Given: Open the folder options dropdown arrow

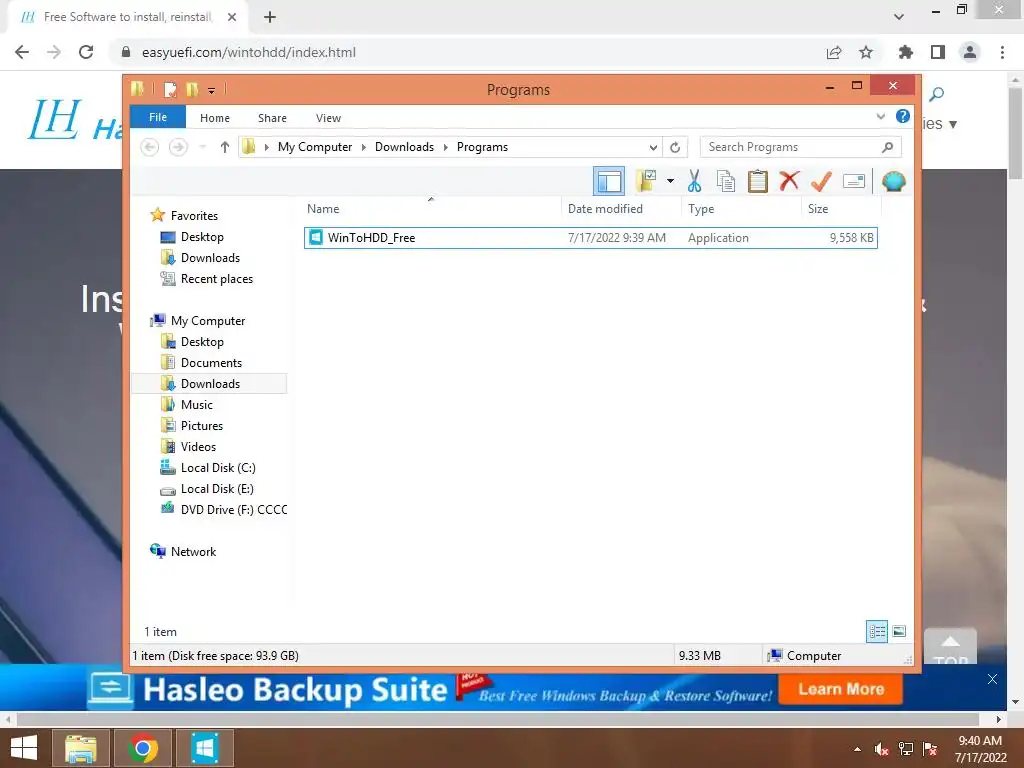Looking at the screenshot, I should [x=670, y=181].
